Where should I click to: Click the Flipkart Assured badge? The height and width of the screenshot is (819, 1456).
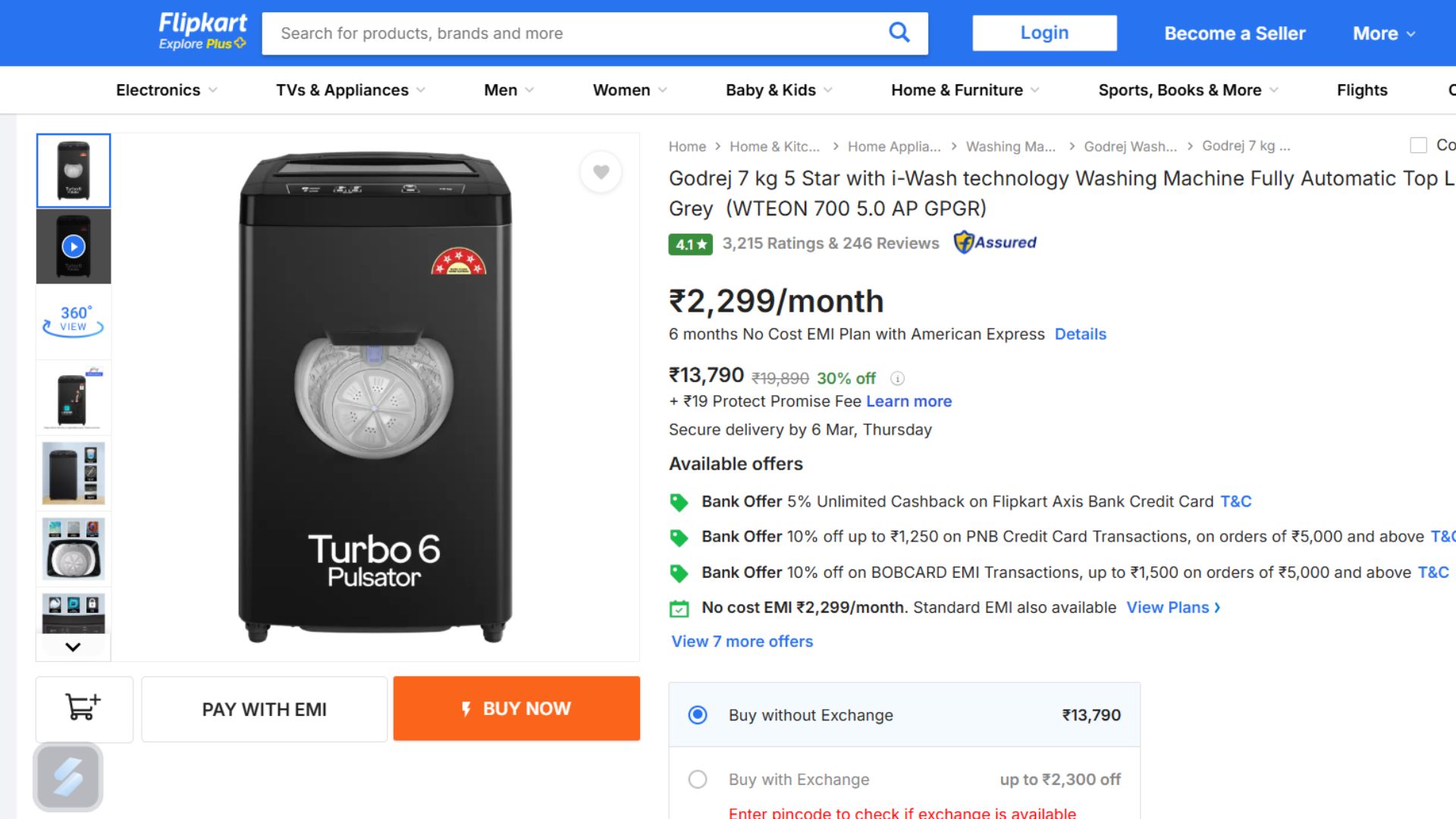pos(995,243)
